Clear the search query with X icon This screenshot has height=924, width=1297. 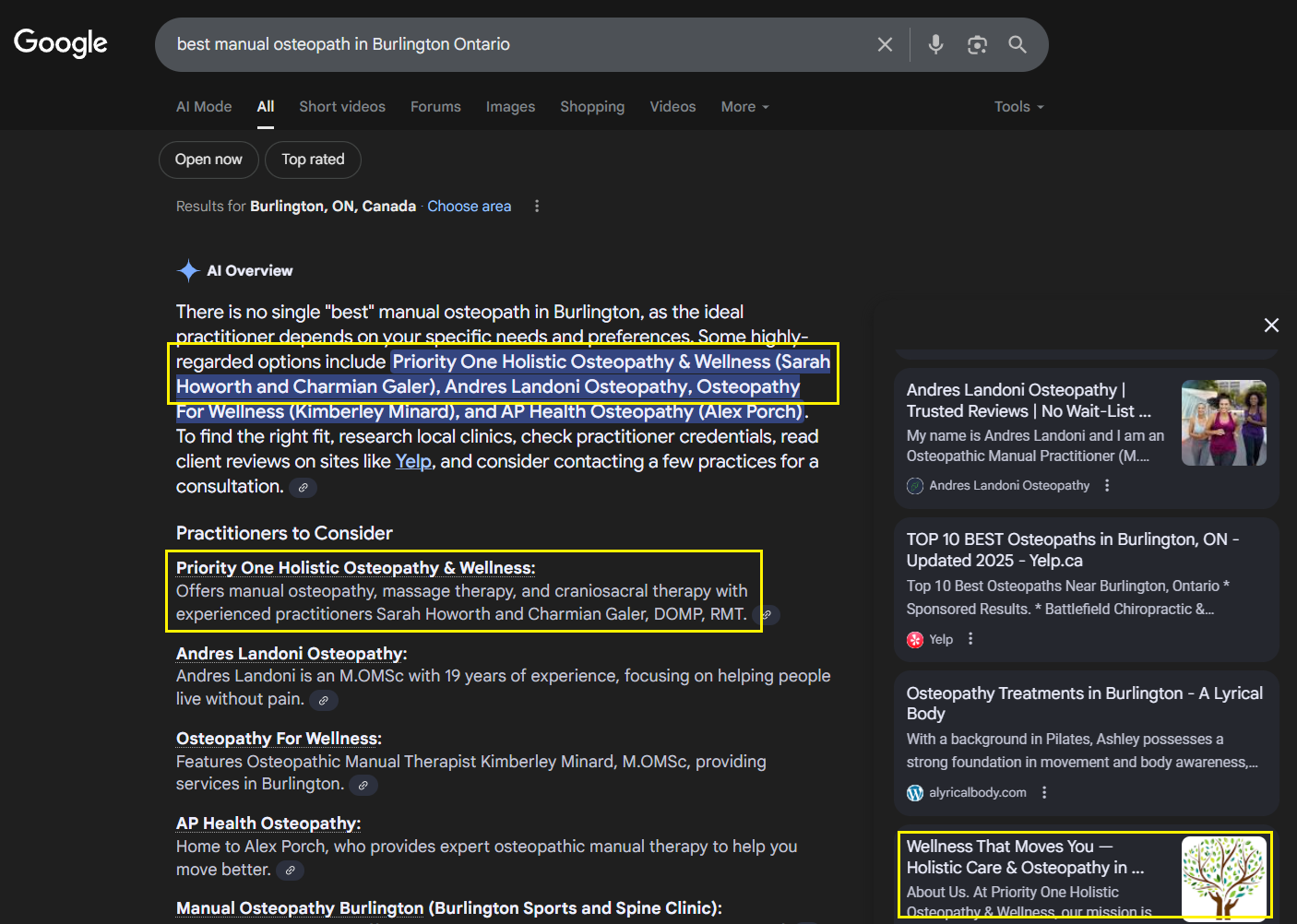tap(885, 44)
